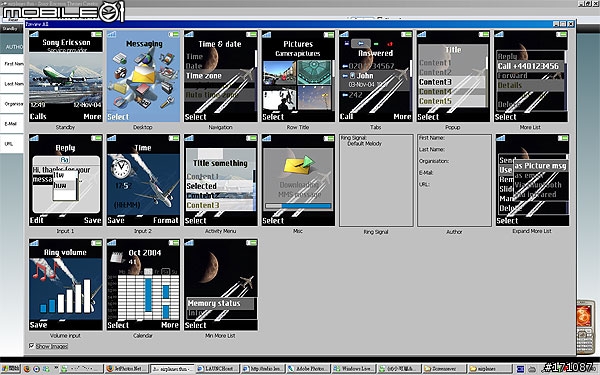Open the Windows Start menu
Screen dimensions: 600x375
click(10, 369)
